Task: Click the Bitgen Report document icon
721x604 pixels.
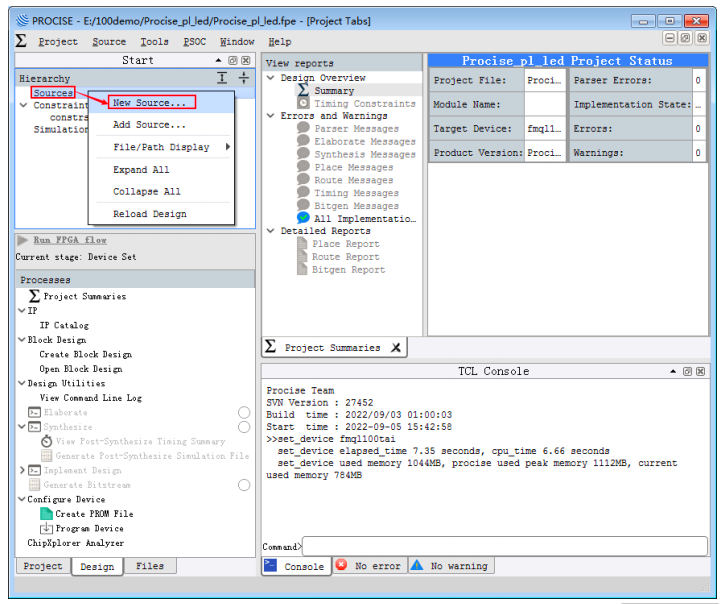Action: click(302, 269)
